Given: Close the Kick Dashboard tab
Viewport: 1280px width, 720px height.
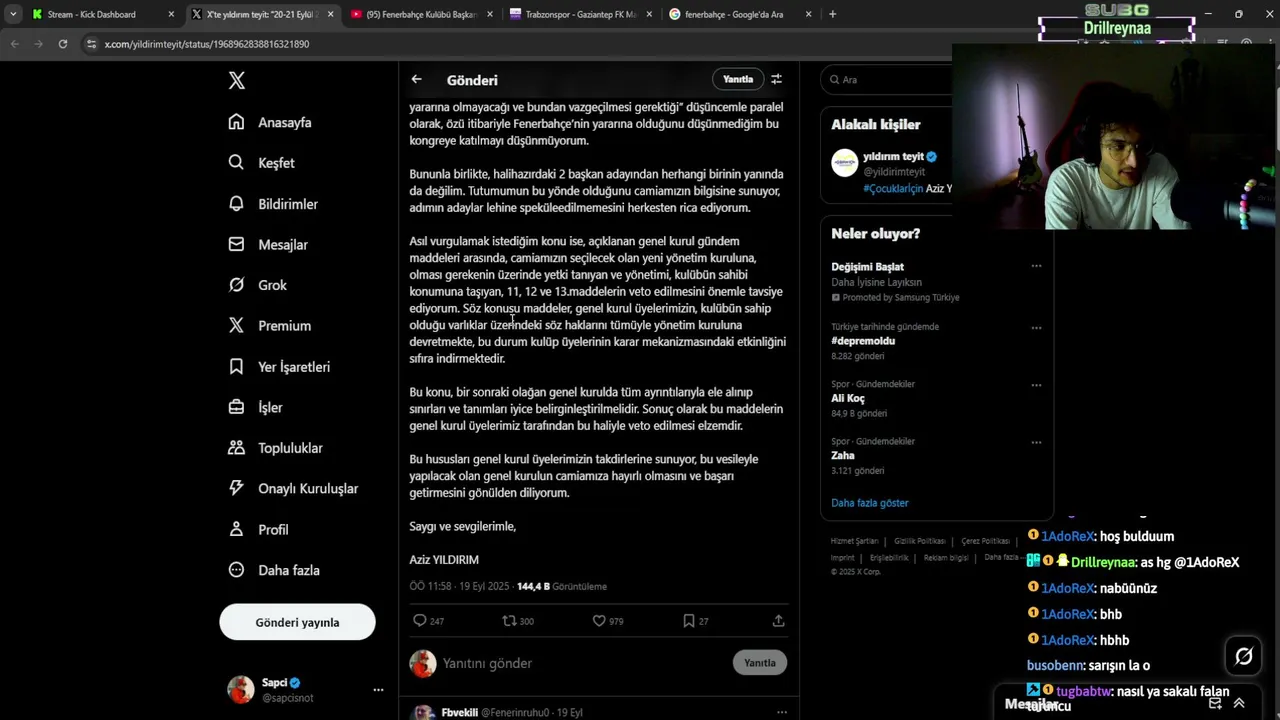Looking at the screenshot, I should (x=171, y=14).
